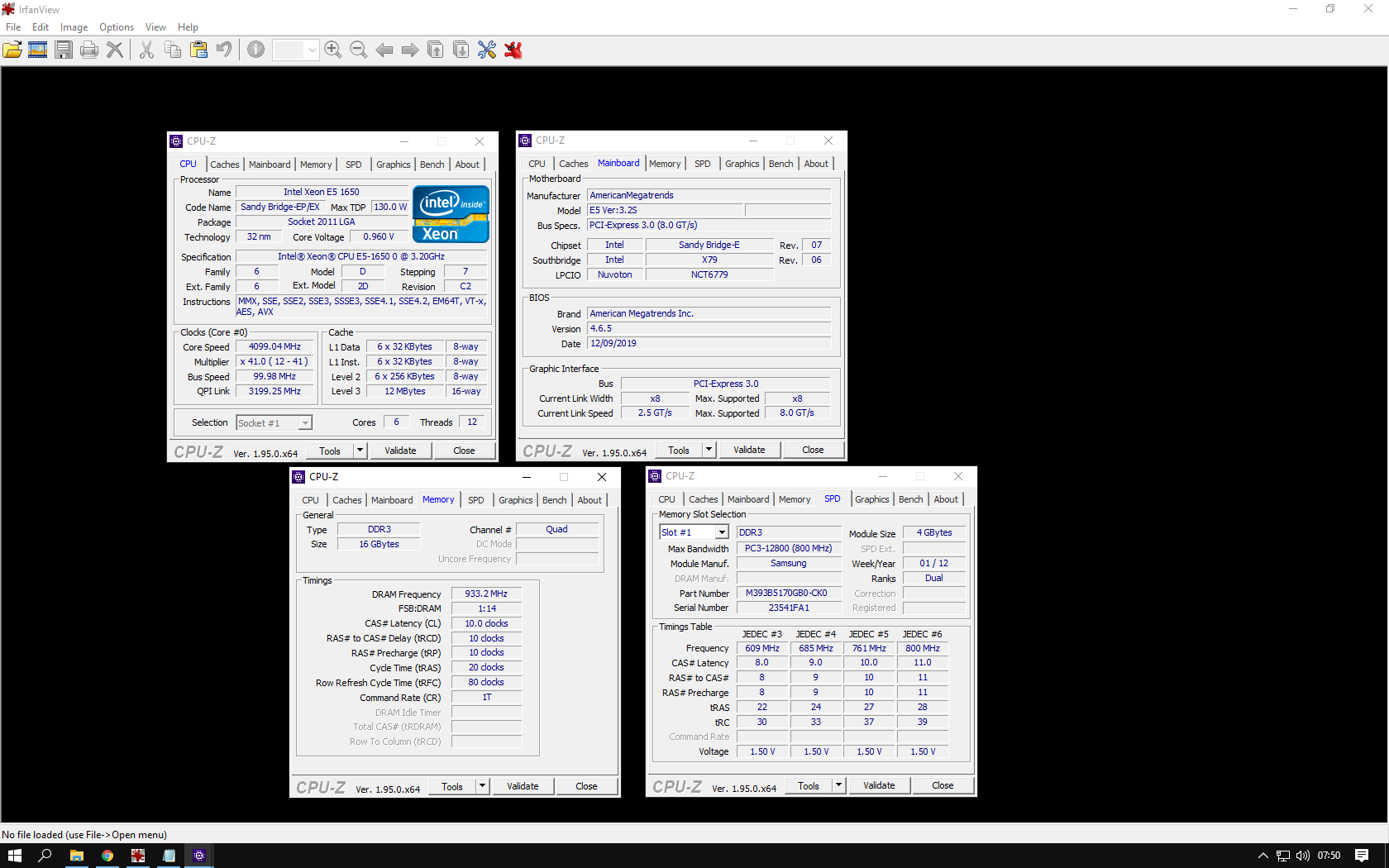The width and height of the screenshot is (1389, 868).
Task: Print the image with the printer icon
Action: point(89,50)
